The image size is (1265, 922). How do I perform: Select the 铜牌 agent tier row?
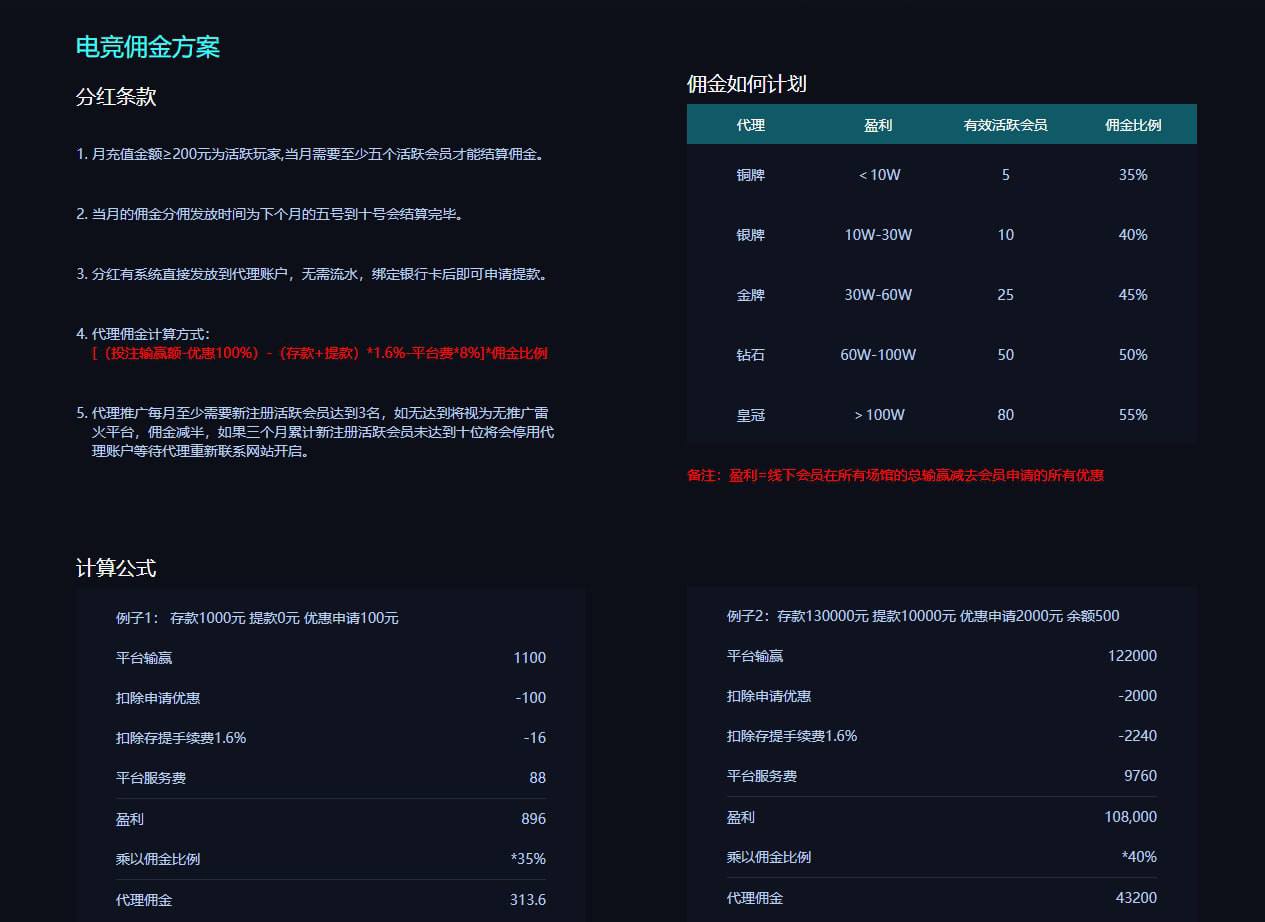click(751, 174)
